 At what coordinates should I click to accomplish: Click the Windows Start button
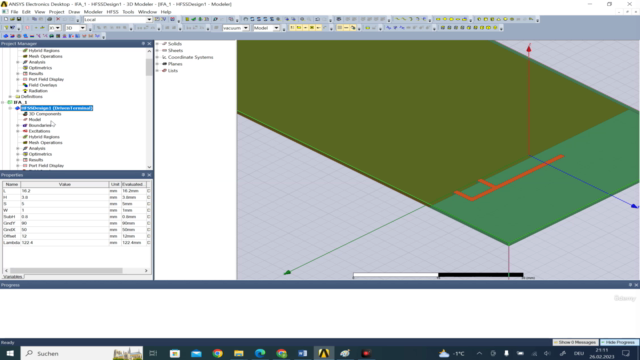click(10, 353)
